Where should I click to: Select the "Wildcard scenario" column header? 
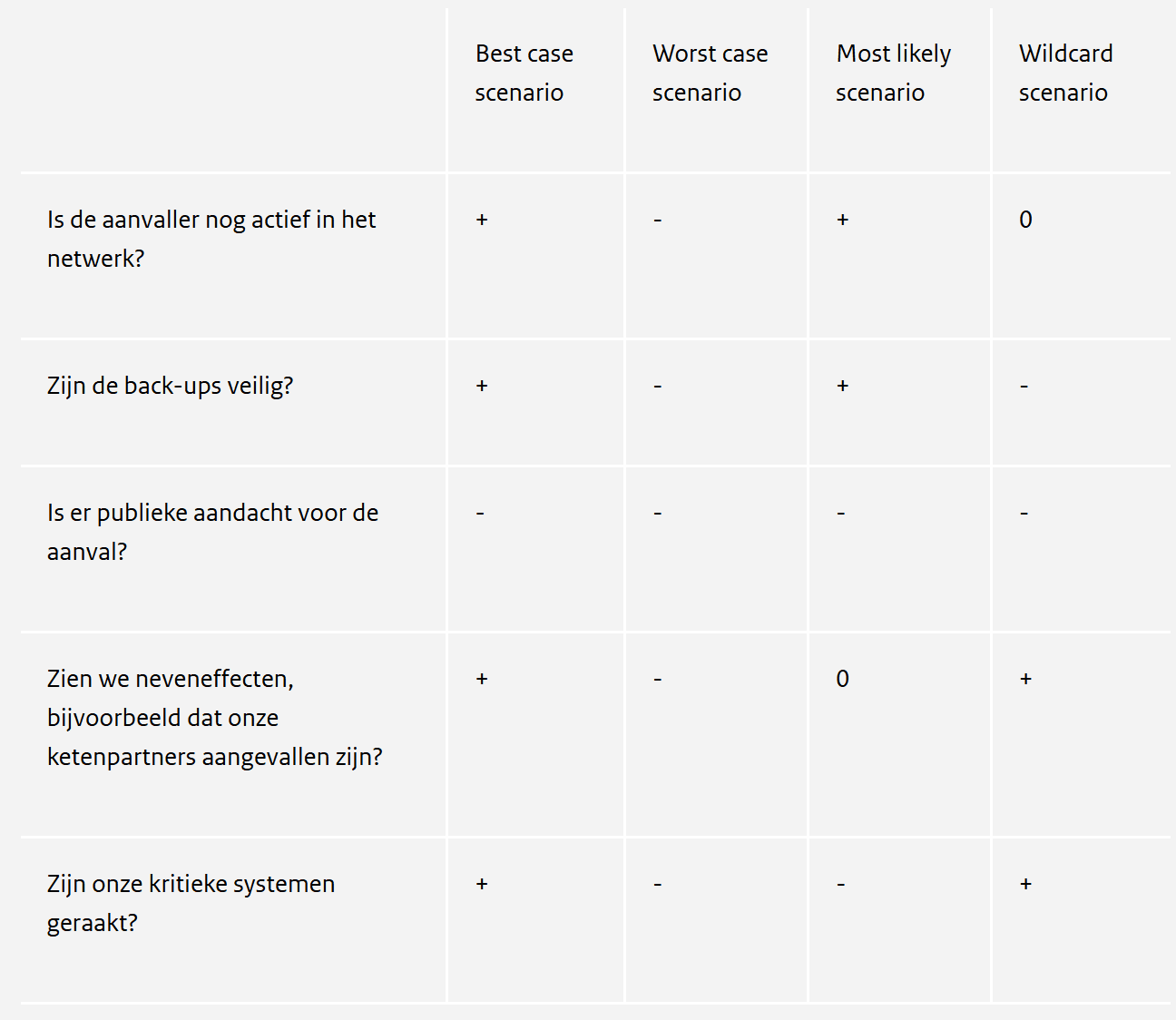click(1065, 74)
